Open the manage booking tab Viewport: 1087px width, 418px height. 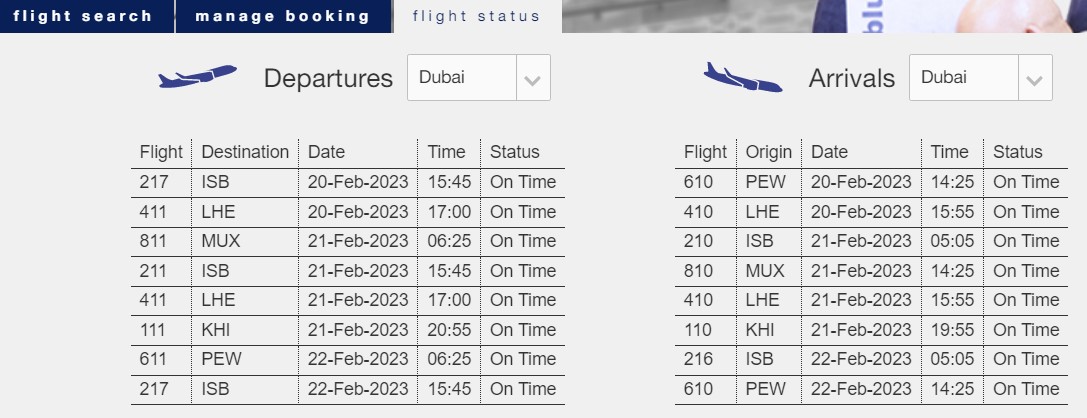tap(284, 16)
